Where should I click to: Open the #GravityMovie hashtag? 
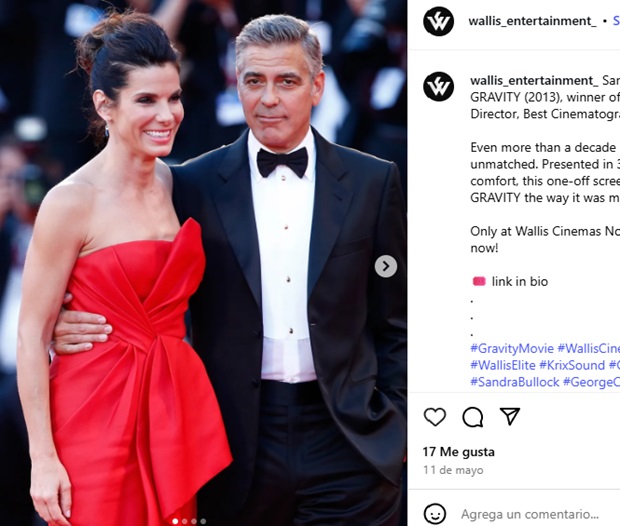click(x=512, y=348)
